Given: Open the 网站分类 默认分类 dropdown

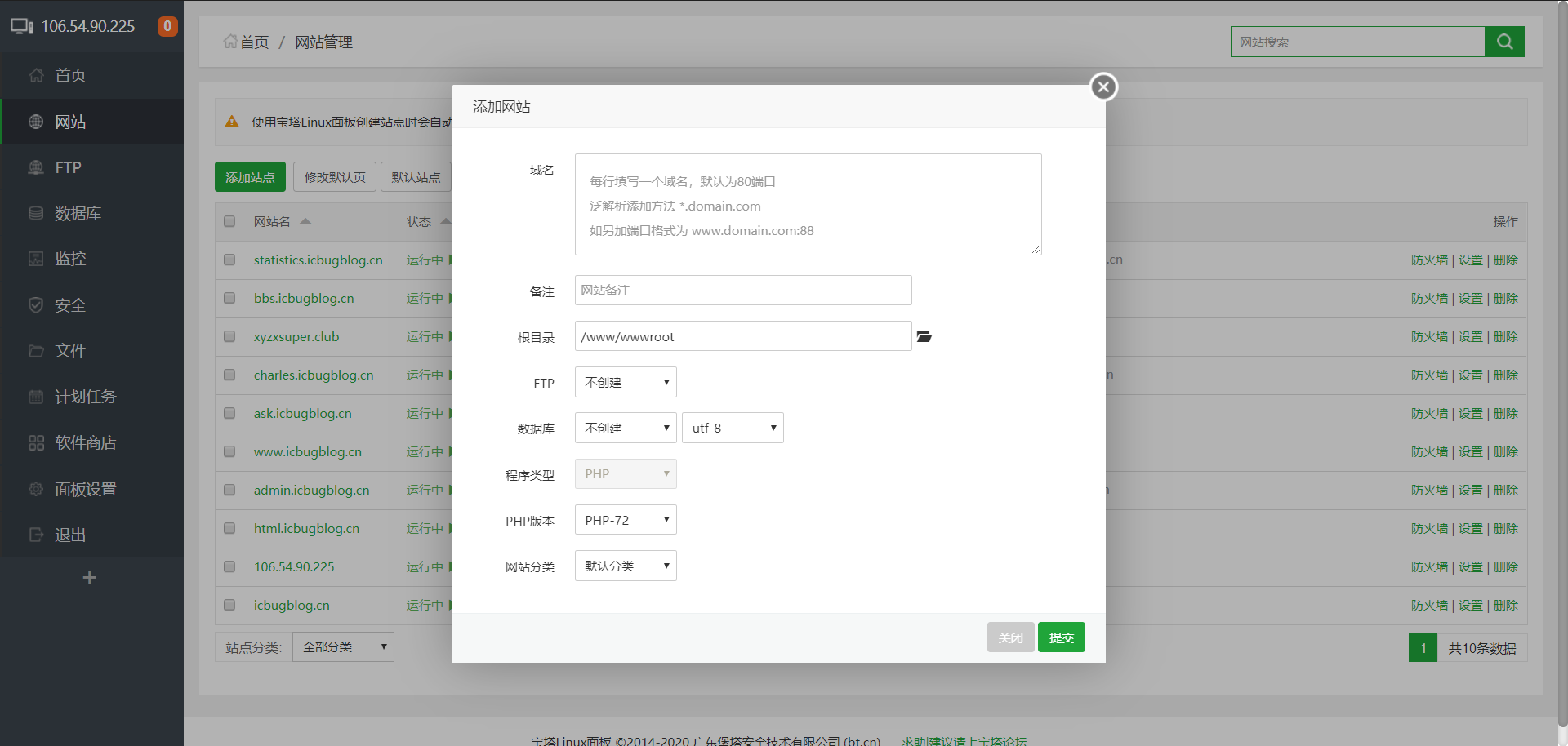Looking at the screenshot, I should [626, 566].
